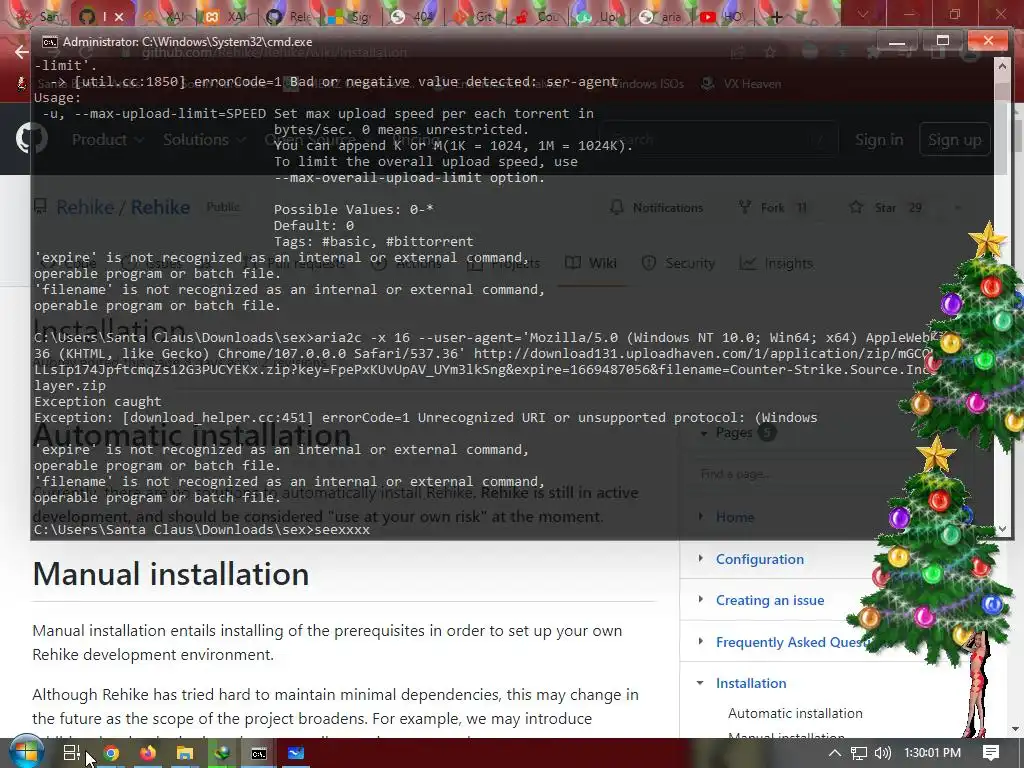Viewport: 1024px width, 768px height.
Task: Open a new Chrome tab with the plus button
Action: tap(776, 16)
